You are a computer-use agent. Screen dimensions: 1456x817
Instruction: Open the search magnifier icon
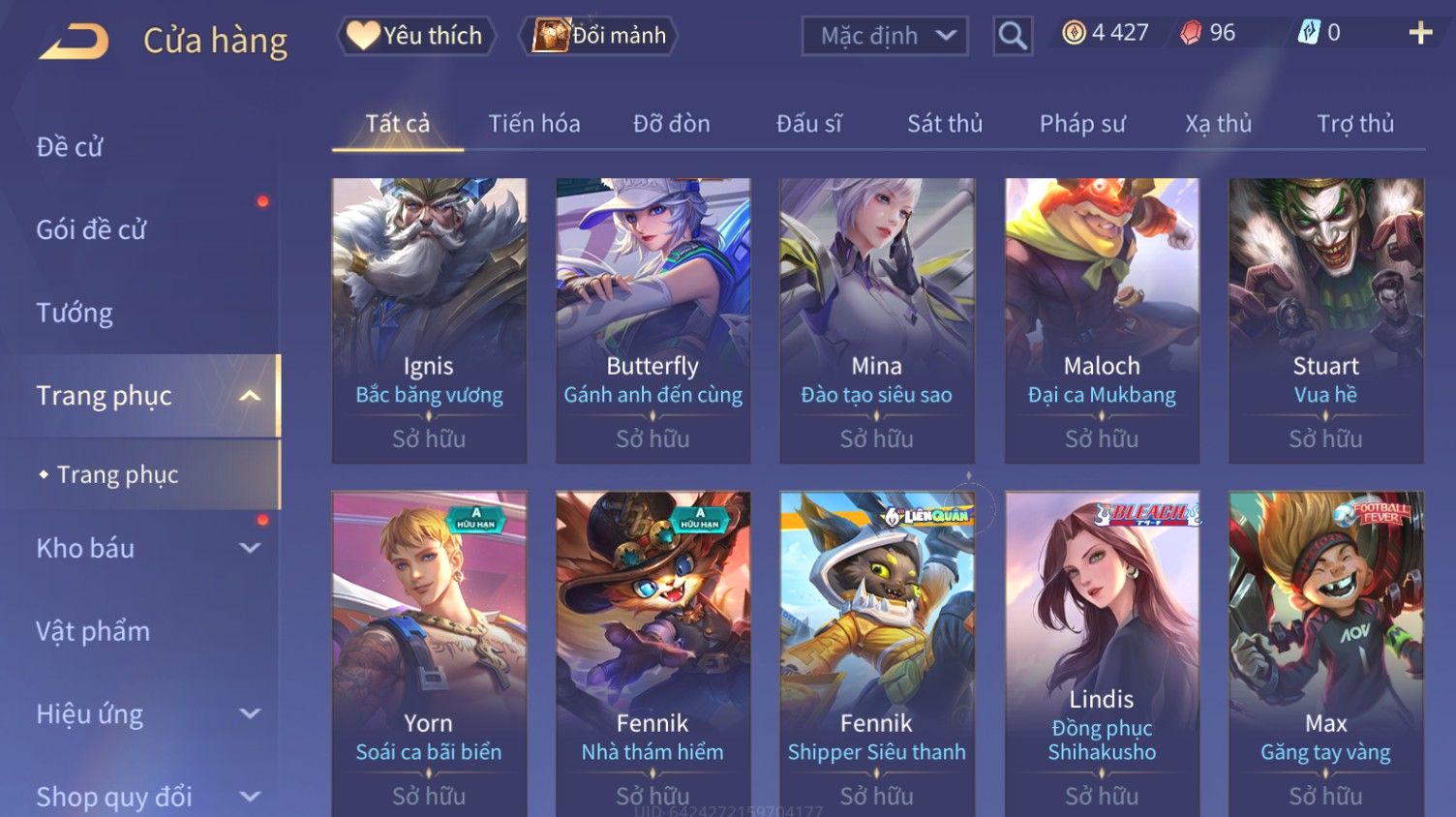point(1013,36)
